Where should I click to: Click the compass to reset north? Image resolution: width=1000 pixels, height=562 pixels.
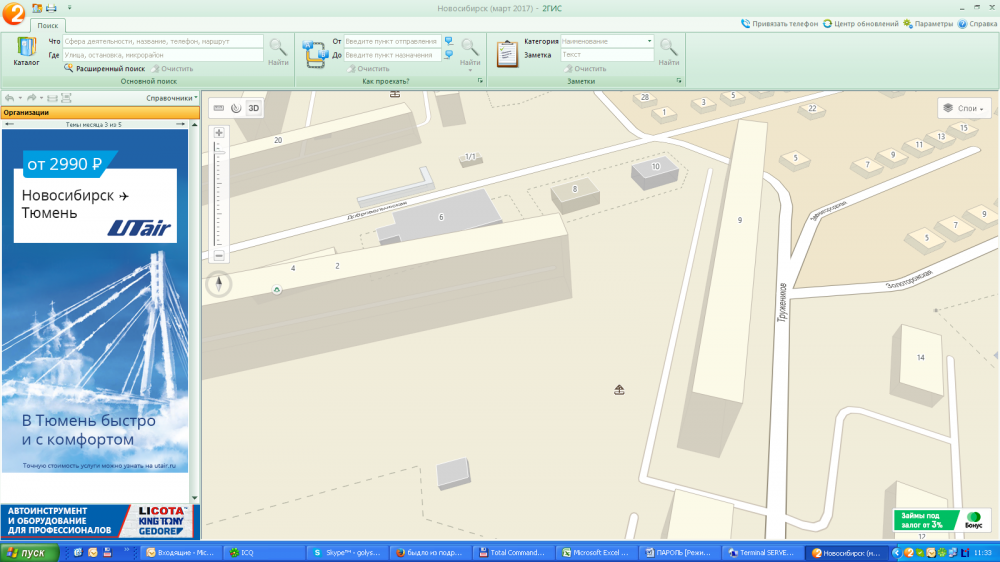pyautogui.click(x=218, y=284)
